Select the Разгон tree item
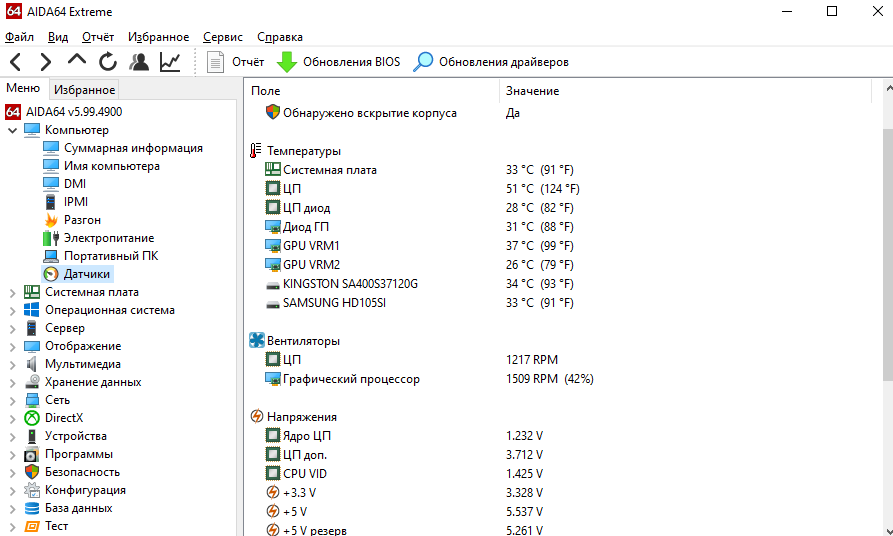Viewport: 893px width, 536px height. point(82,220)
